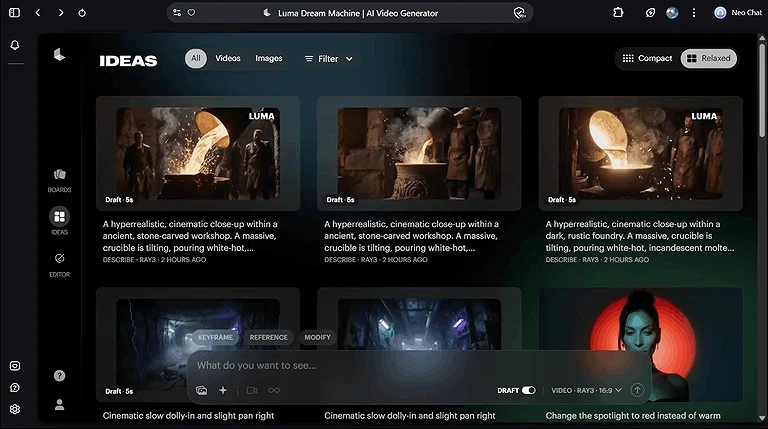Go back with the browser back arrow
The image size is (768, 429).
click(x=38, y=13)
